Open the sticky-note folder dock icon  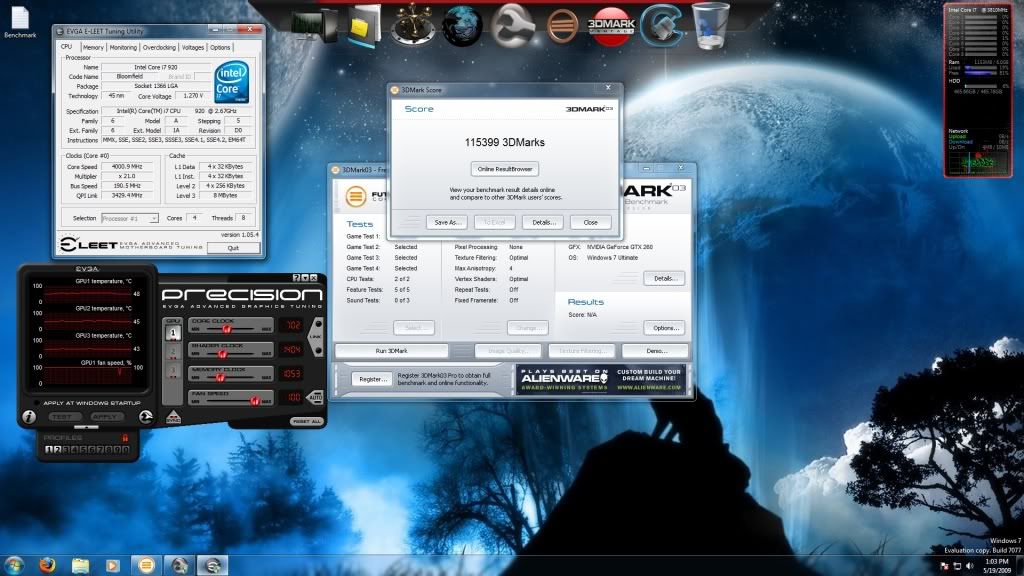363,26
